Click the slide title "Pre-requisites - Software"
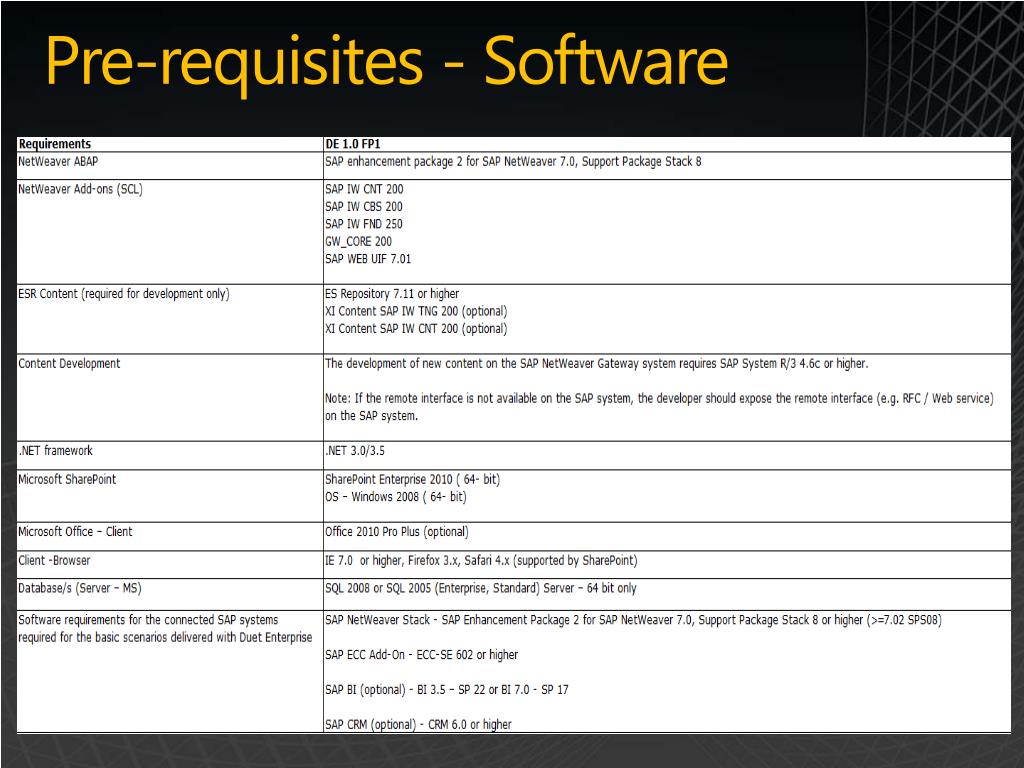1024x768 pixels. 386,62
